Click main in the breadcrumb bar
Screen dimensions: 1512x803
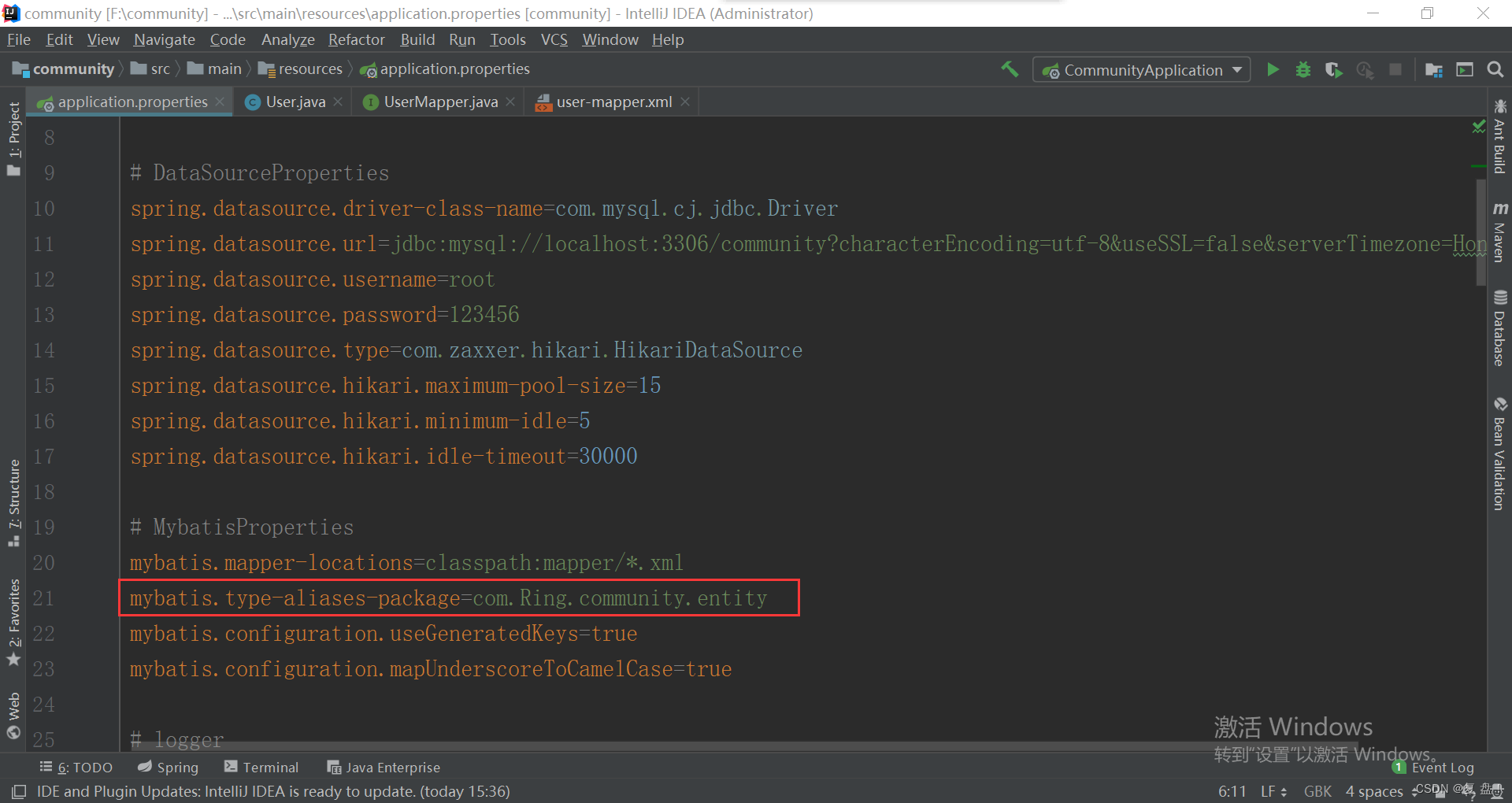pos(215,69)
